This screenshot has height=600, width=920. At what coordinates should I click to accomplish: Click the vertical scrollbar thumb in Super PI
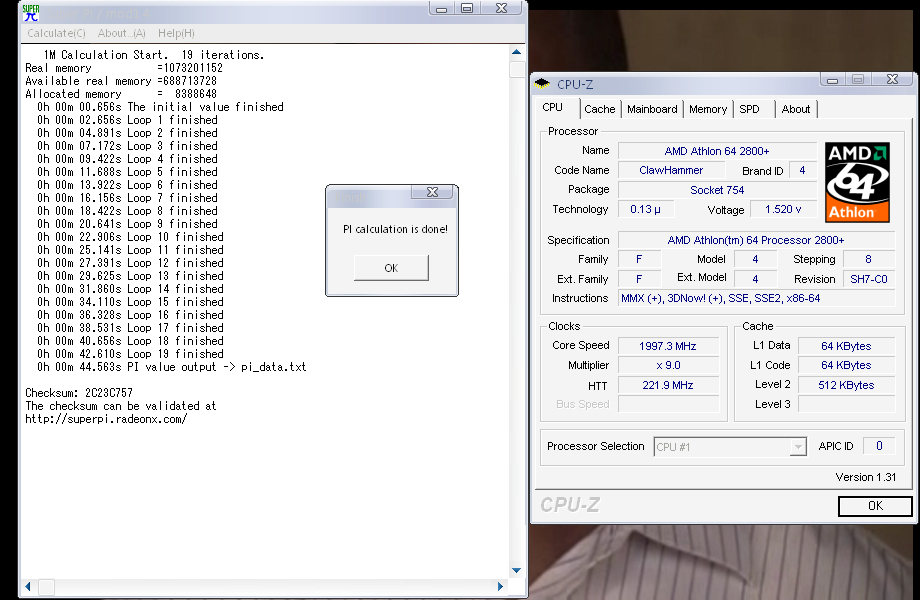517,69
